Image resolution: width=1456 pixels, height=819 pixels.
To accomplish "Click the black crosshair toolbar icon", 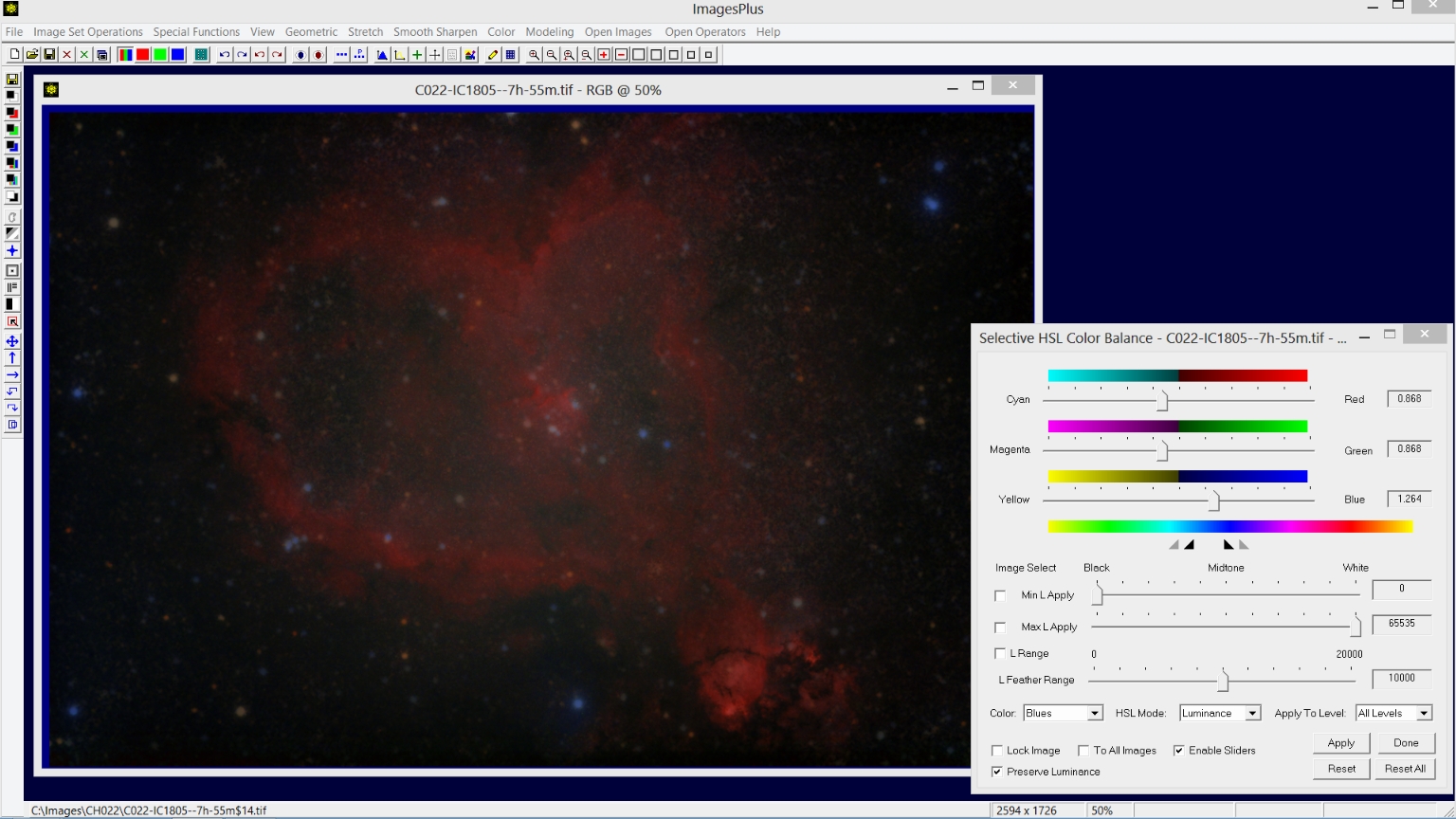I will pyautogui.click(x=434, y=55).
